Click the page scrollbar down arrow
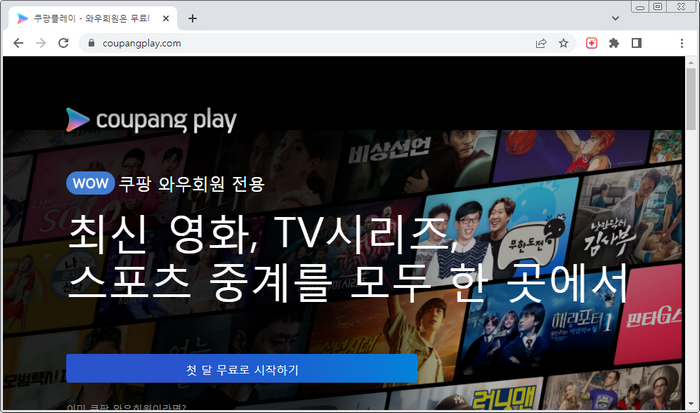The height and width of the screenshot is (413, 700). coord(691,404)
